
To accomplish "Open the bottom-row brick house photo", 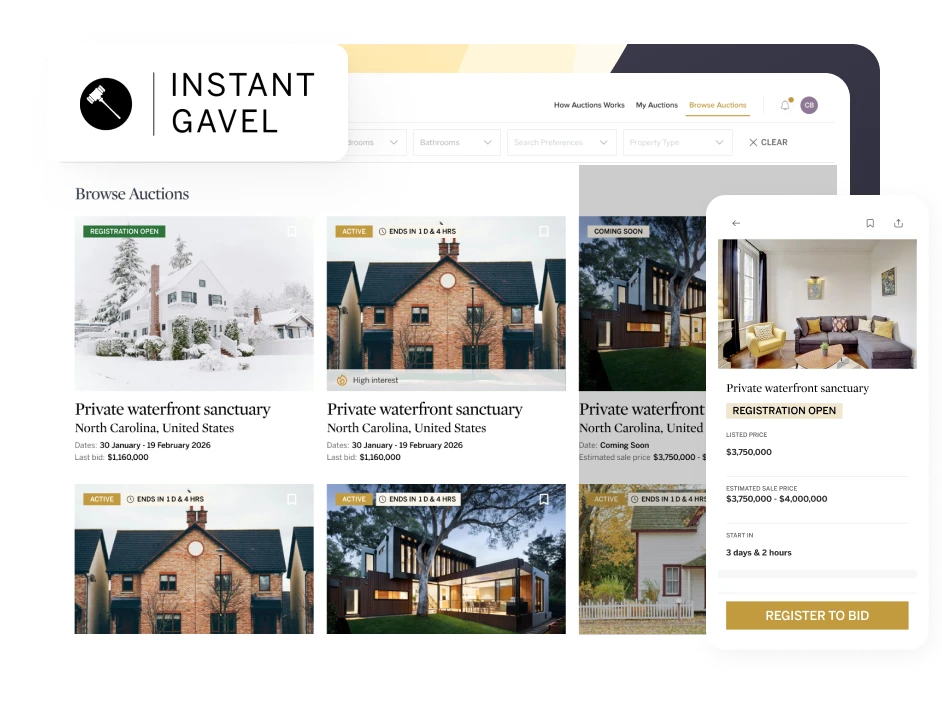I will point(194,559).
